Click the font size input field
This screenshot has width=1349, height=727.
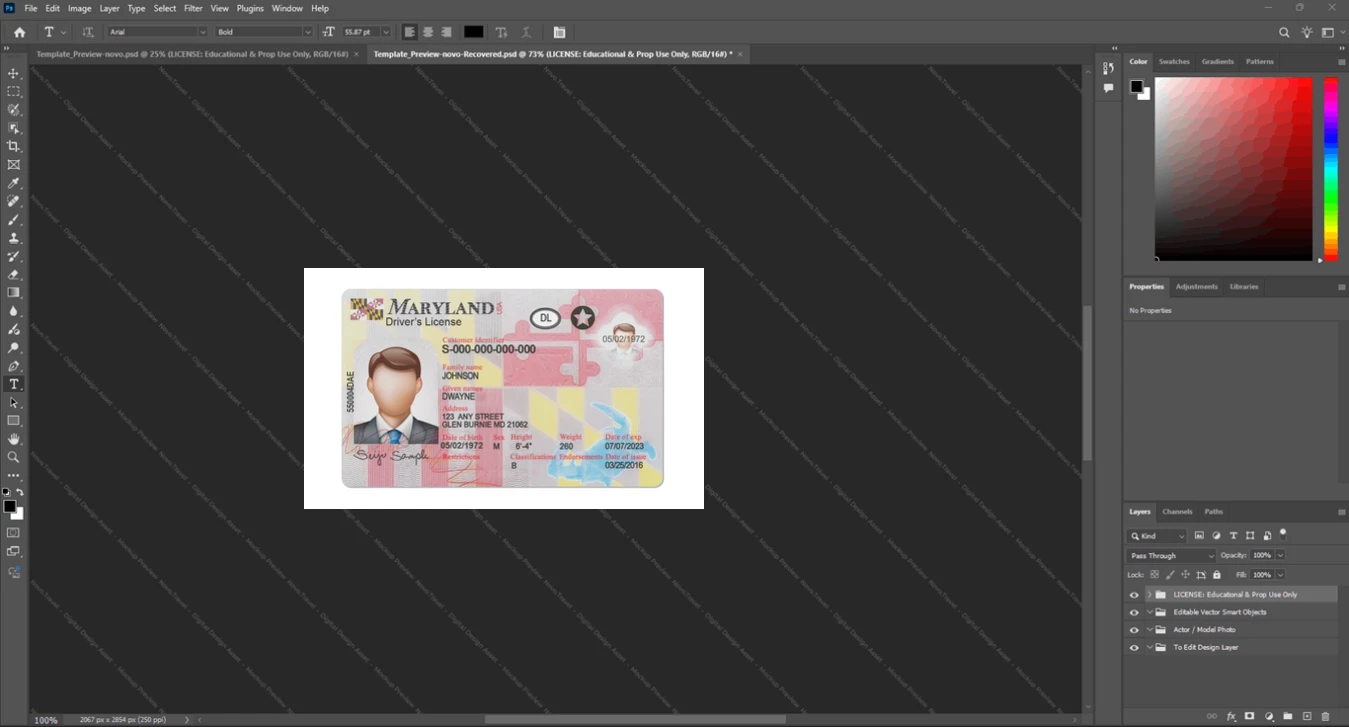(360, 32)
